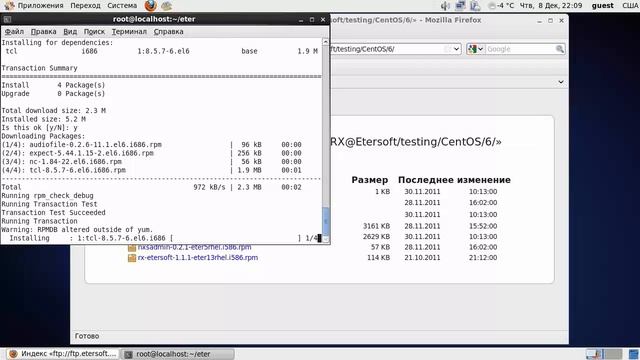Open Firefox URL bar history dropdown
640x360 pixels.
pos(456,49)
